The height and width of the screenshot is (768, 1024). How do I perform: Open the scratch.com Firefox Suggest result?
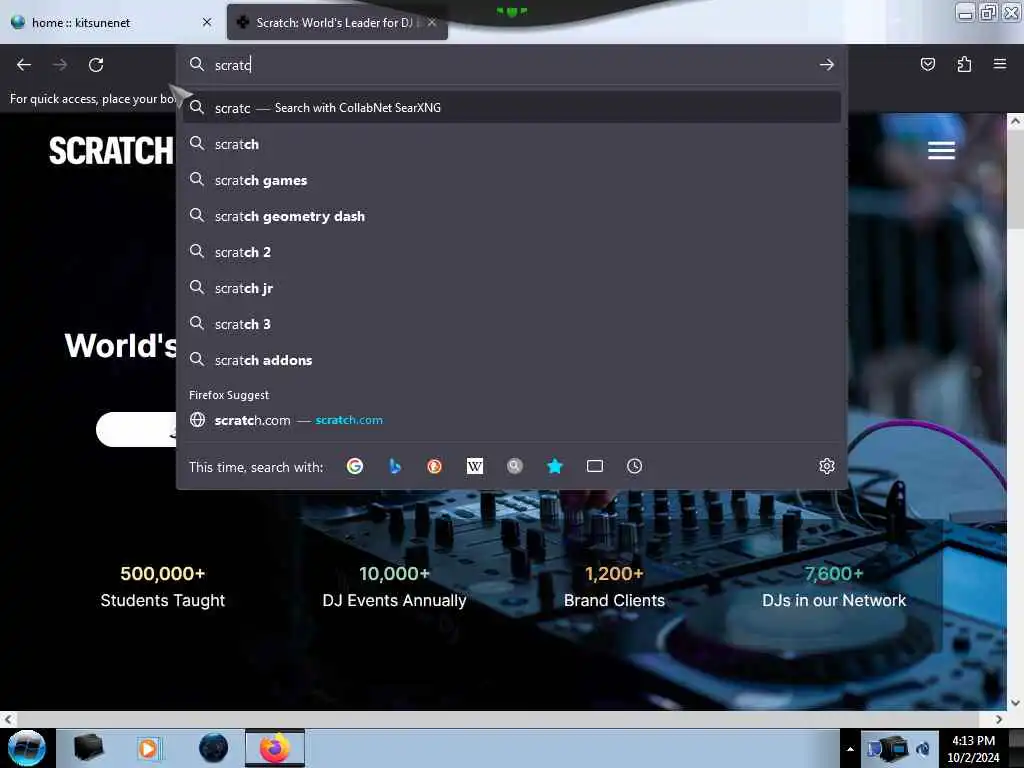coord(512,420)
